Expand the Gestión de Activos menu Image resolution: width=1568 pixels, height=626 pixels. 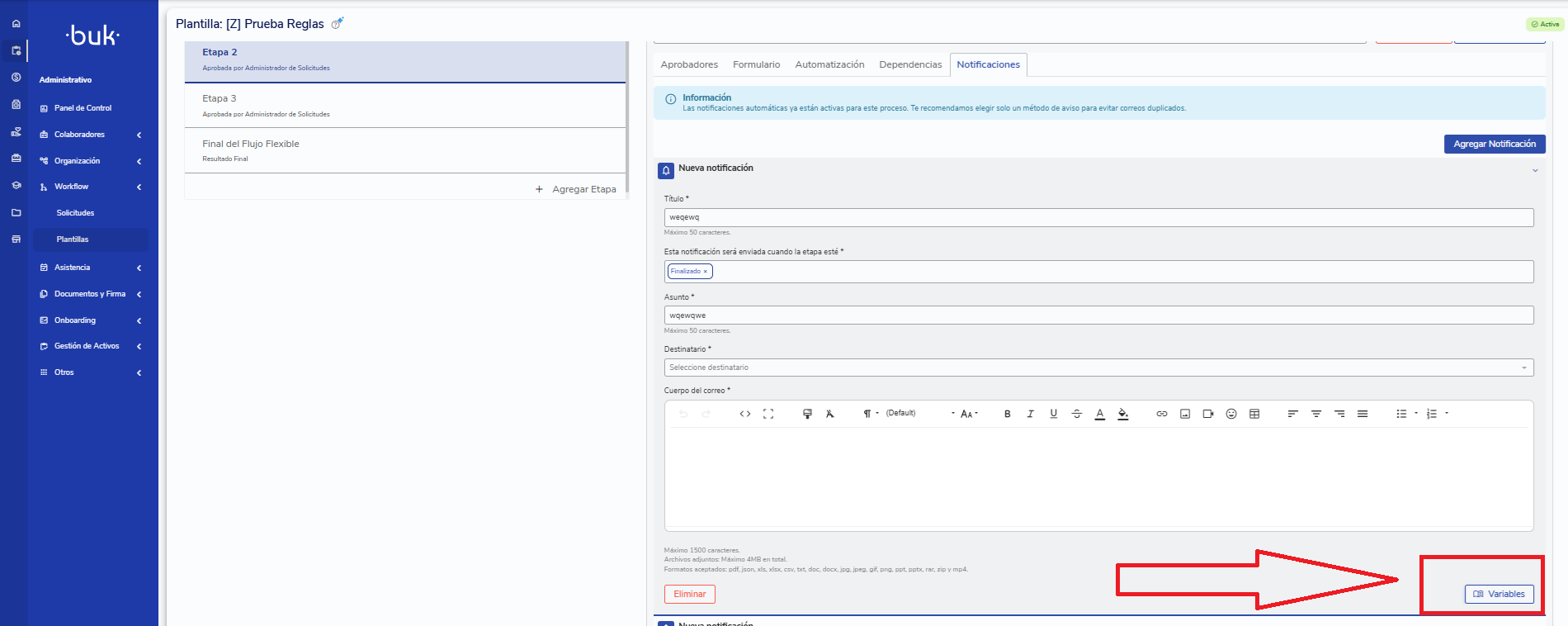coord(90,346)
